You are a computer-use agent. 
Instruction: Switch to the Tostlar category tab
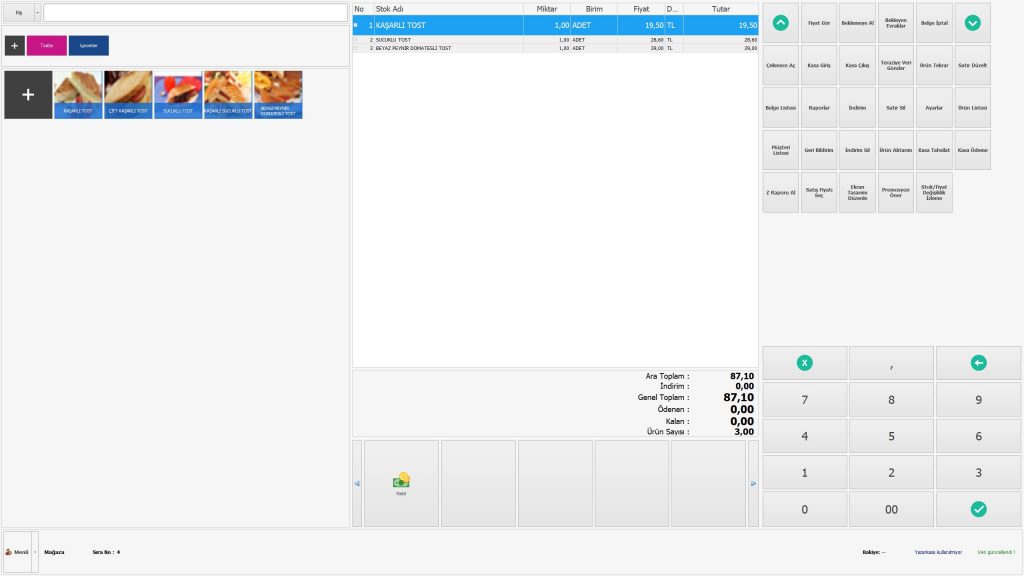[x=47, y=45]
